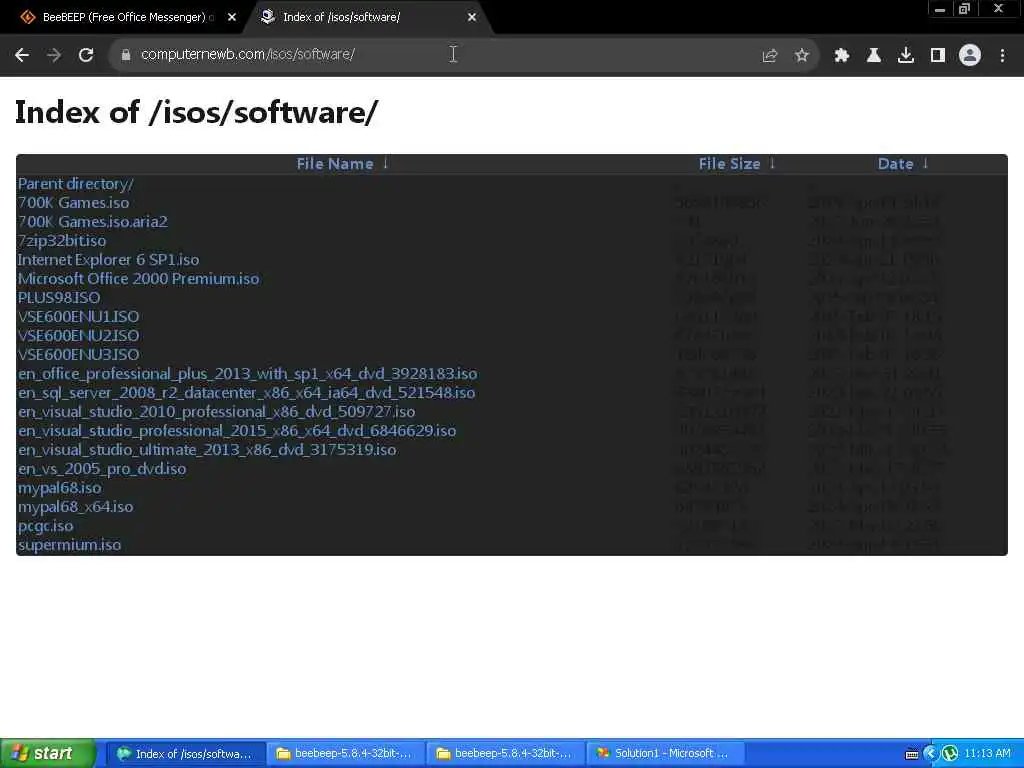
Task: Close the Index of /isos/software/ tab
Action: pos(472,18)
